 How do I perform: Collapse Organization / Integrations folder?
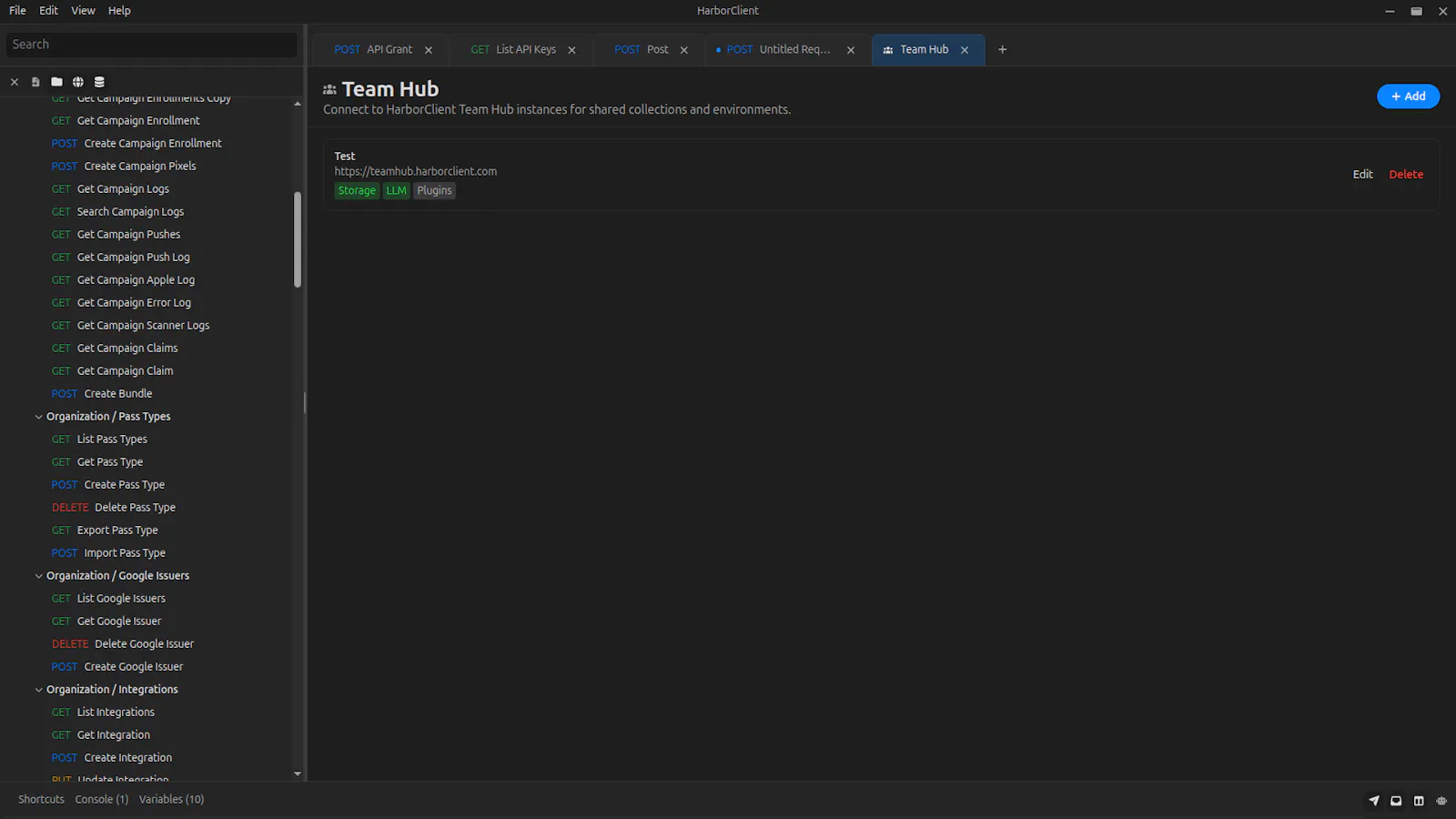(38, 690)
